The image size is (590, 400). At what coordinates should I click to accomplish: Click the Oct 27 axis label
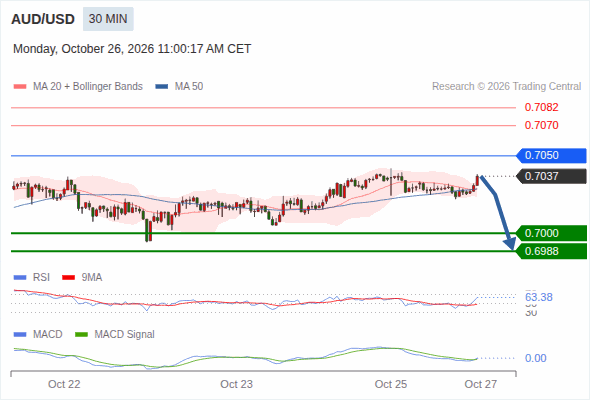[x=481, y=384]
